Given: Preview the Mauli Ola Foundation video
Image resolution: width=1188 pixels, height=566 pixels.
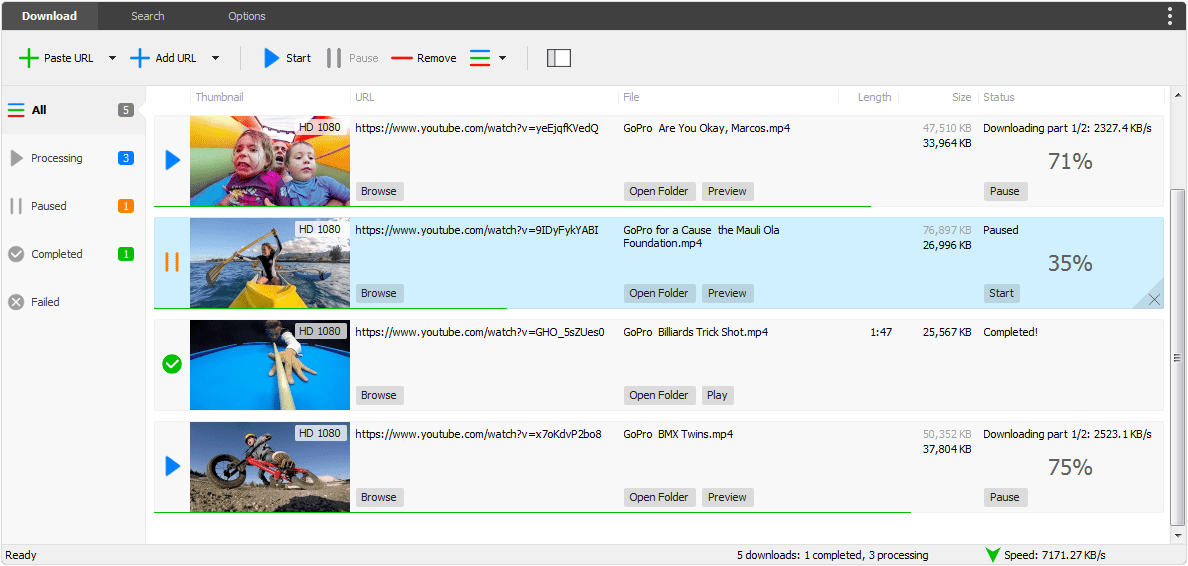Looking at the screenshot, I should (x=727, y=293).
